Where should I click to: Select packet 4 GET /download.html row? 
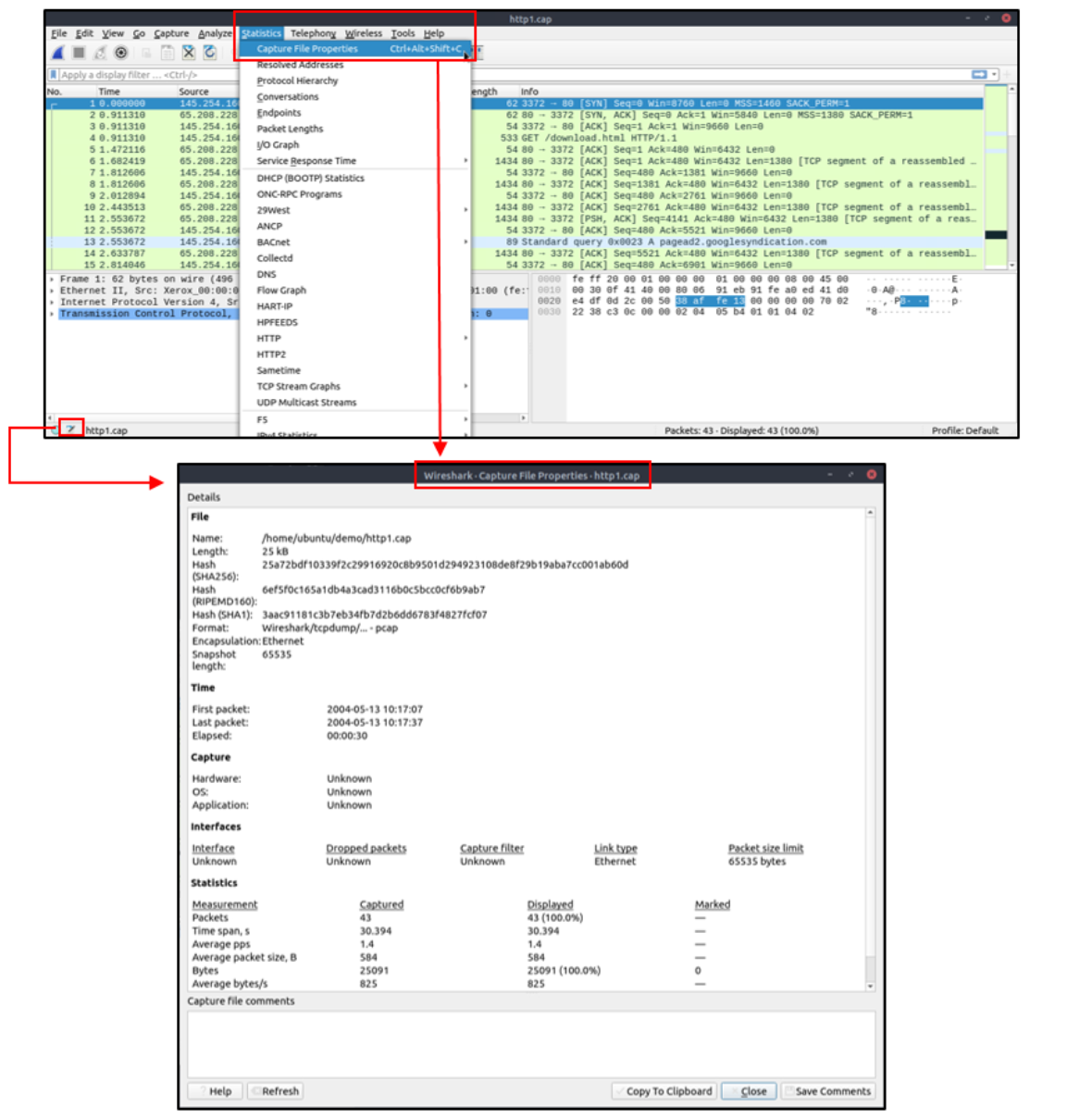(515, 138)
